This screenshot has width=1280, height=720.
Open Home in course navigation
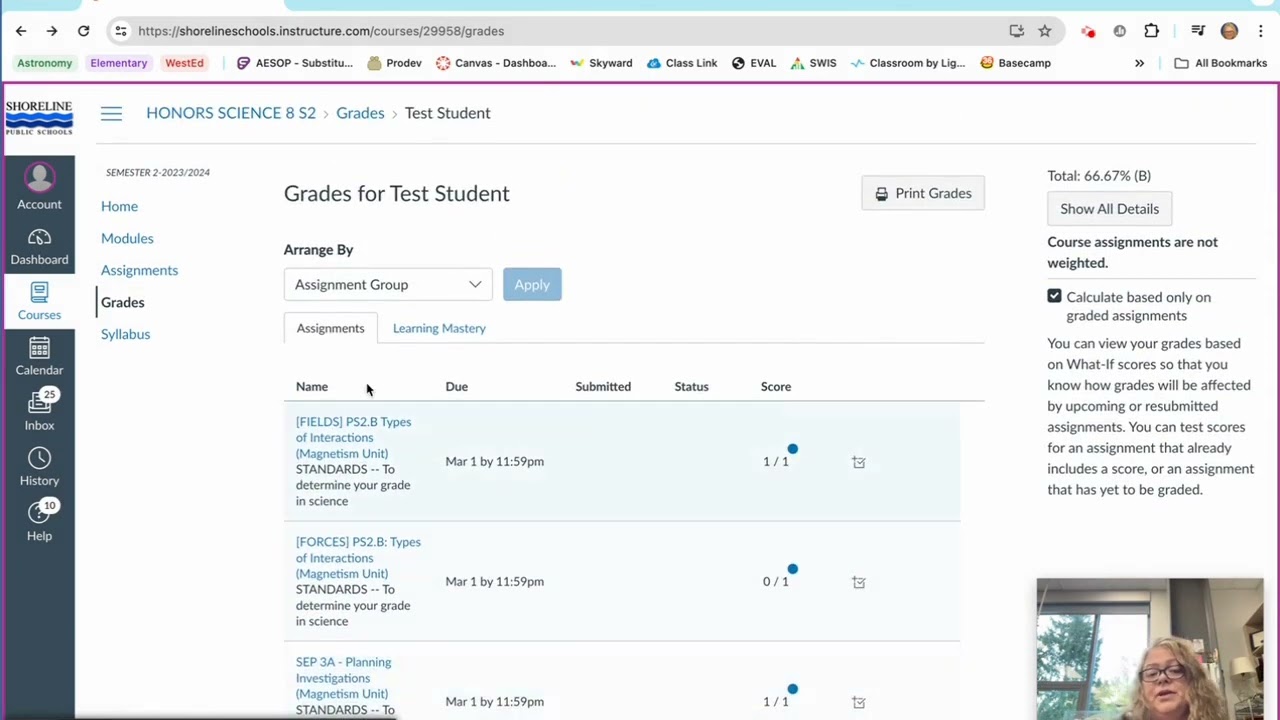[x=119, y=206]
